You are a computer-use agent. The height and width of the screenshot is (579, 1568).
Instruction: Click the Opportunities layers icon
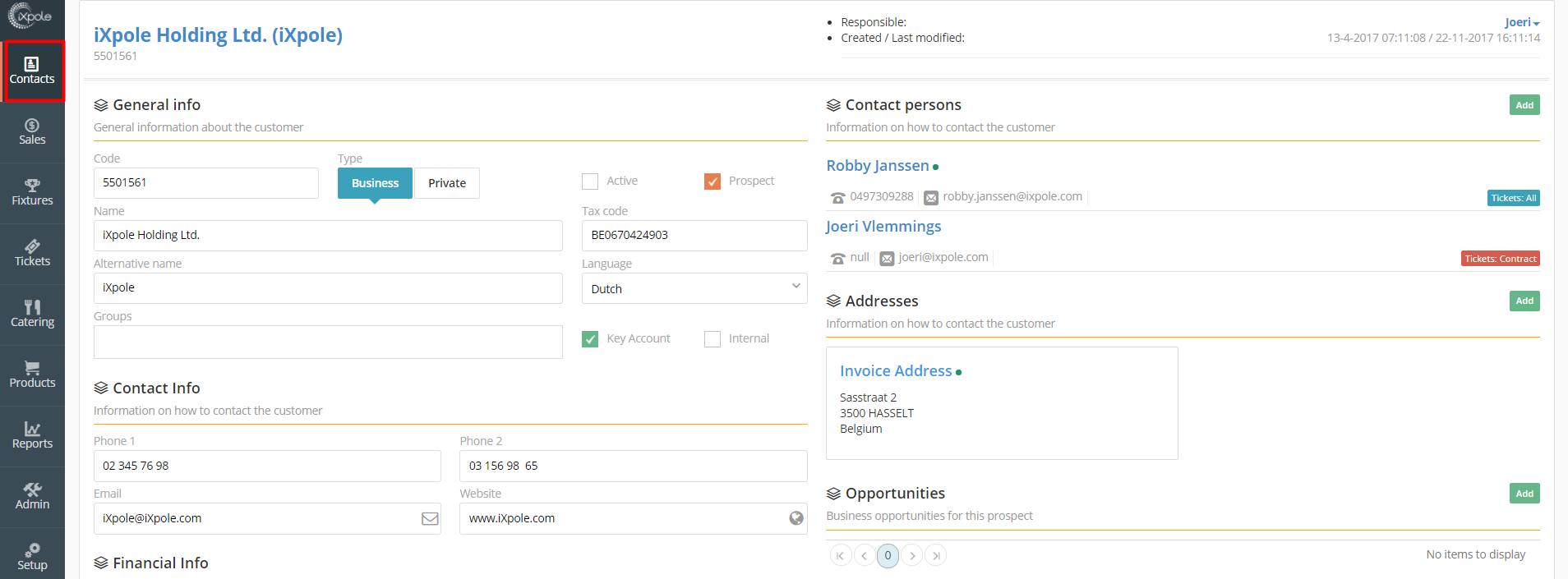(833, 494)
